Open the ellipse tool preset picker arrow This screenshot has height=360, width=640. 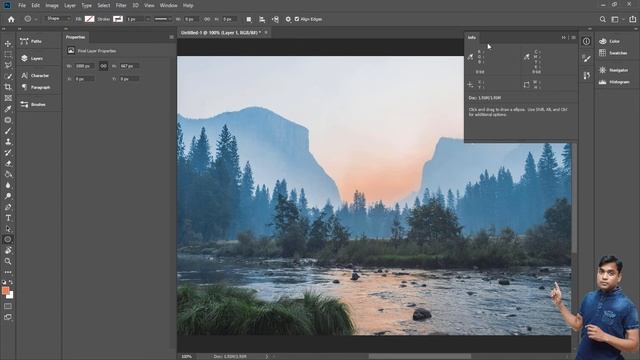(x=36, y=19)
